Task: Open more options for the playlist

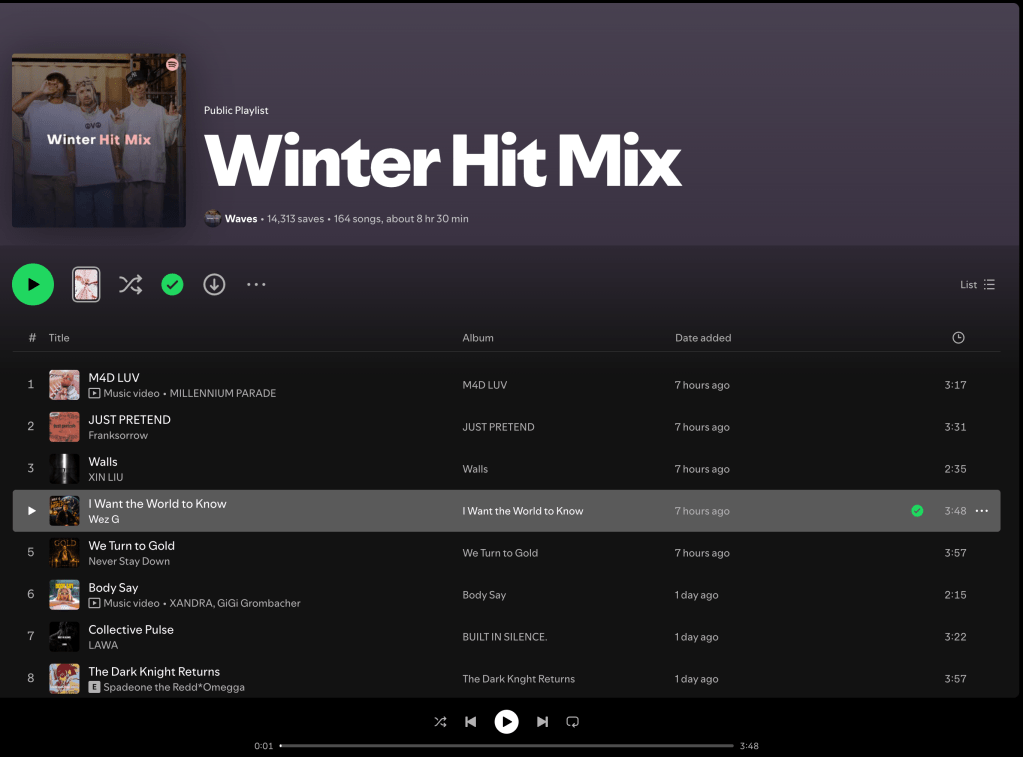Action: pos(256,285)
